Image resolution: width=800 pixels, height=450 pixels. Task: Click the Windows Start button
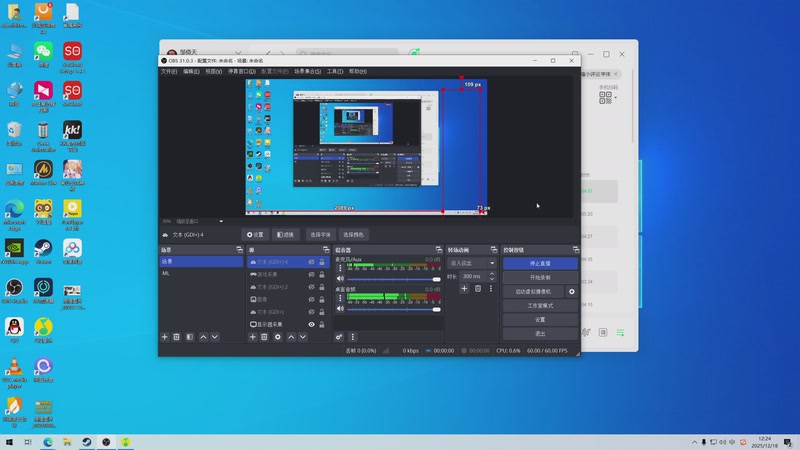[9, 442]
